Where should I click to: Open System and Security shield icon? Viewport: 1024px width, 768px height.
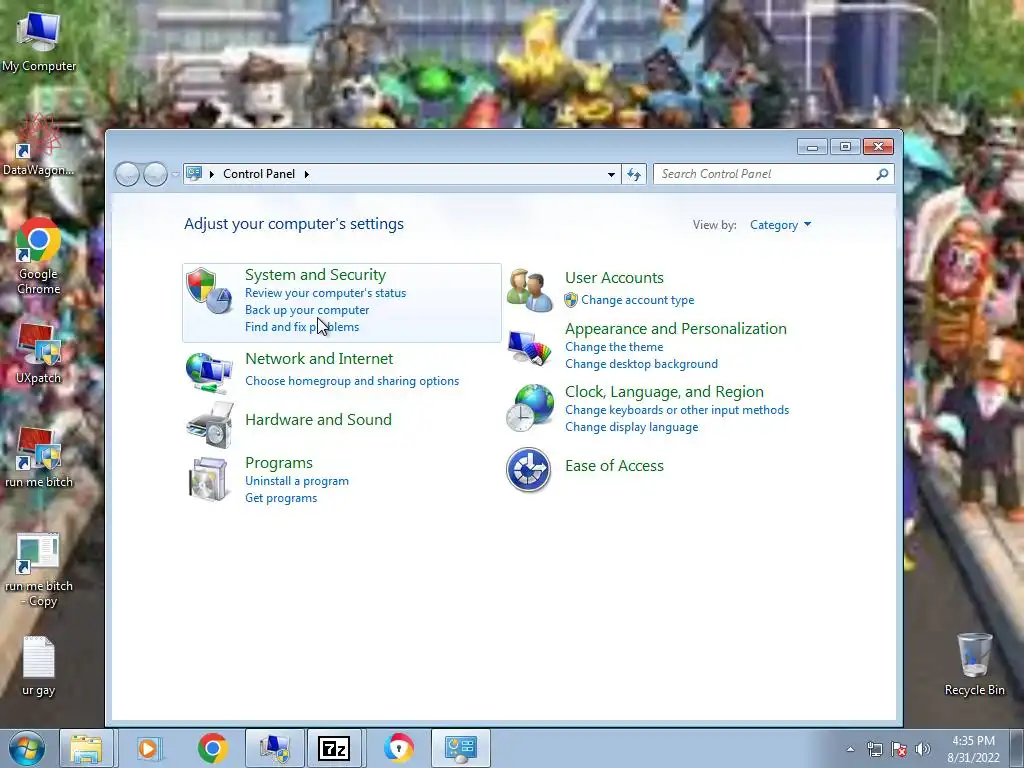click(209, 291)
